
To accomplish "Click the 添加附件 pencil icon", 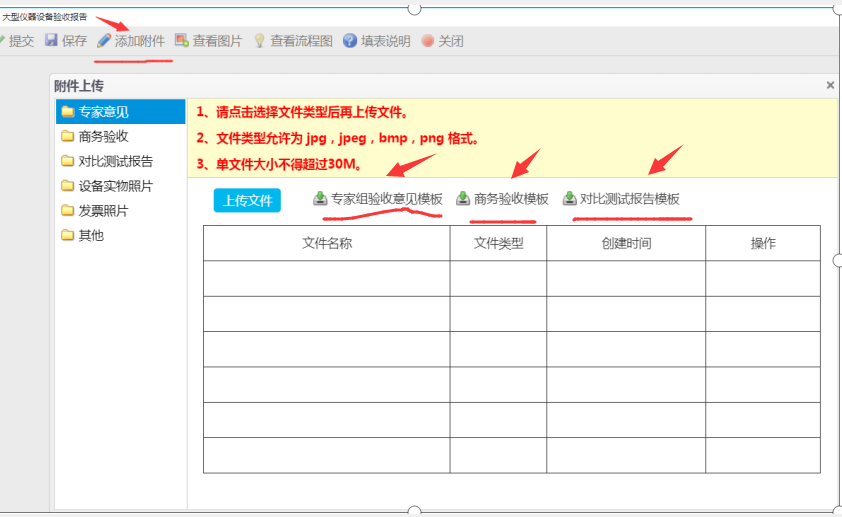I will click(104, 41).
